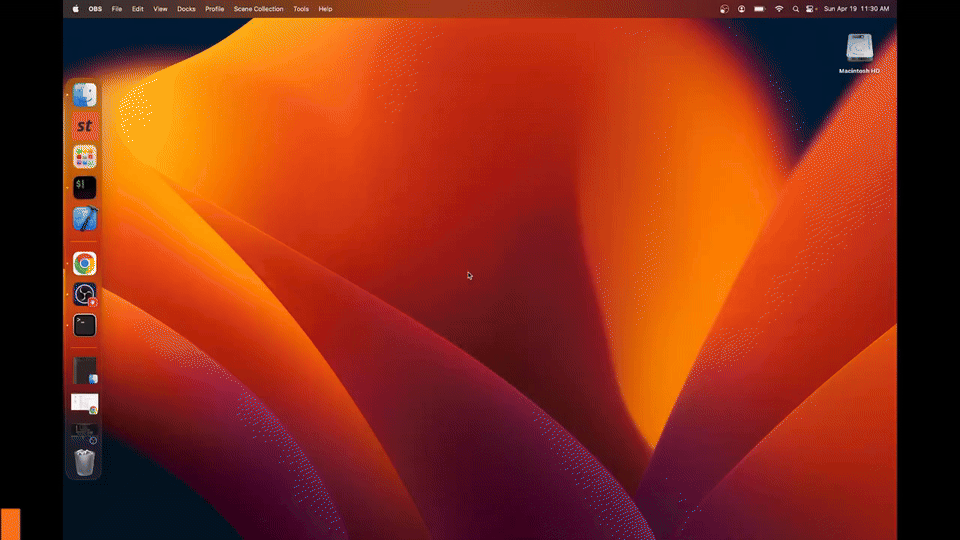The height and width of the screenshot is (540, 960).
Task: Open the Tools menu
Action: 301,9
